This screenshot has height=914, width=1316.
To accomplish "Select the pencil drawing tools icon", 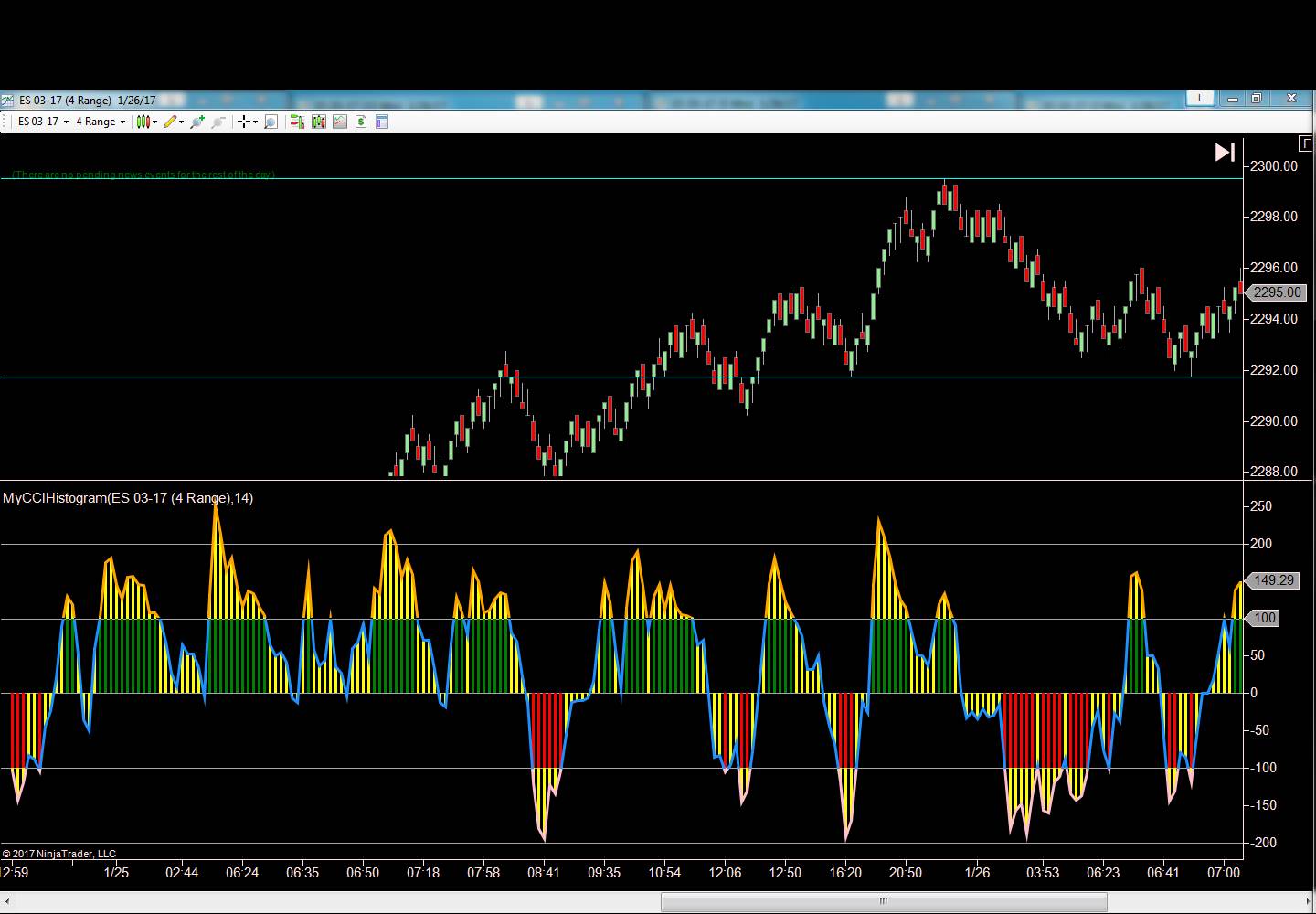I will [x=170, y=122].
